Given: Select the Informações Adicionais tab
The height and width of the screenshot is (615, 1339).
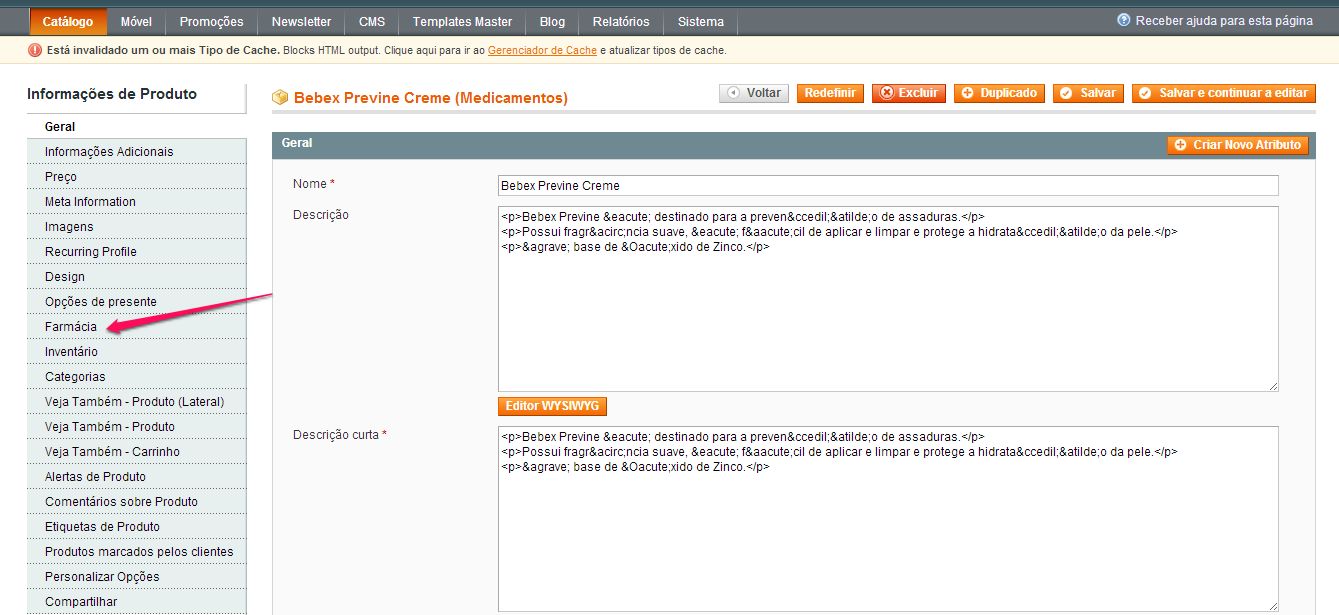Looking at the screenshot, I should click(136, 152).
